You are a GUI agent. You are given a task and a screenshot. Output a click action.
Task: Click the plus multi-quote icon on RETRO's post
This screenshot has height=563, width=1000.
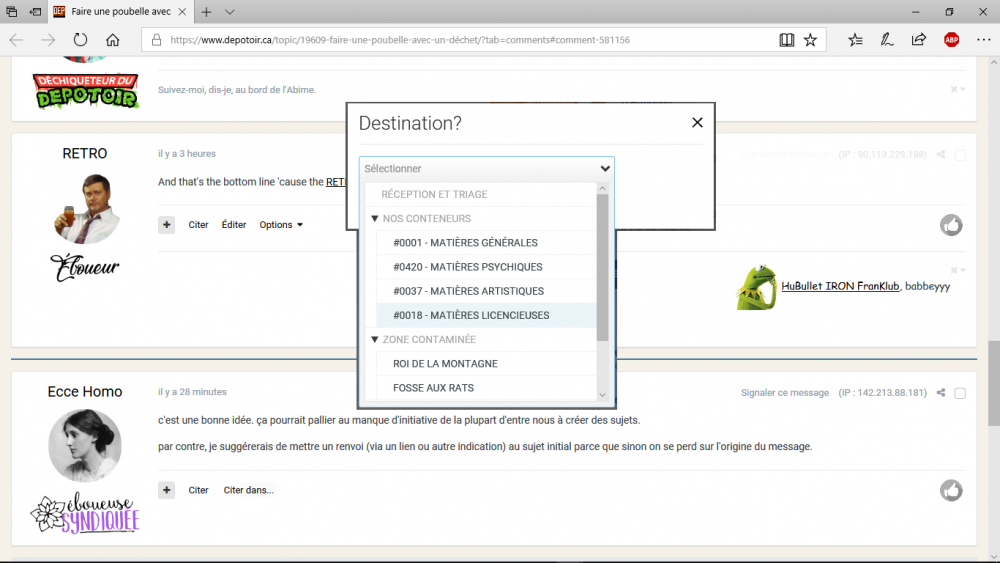click(x=167, y=225)
